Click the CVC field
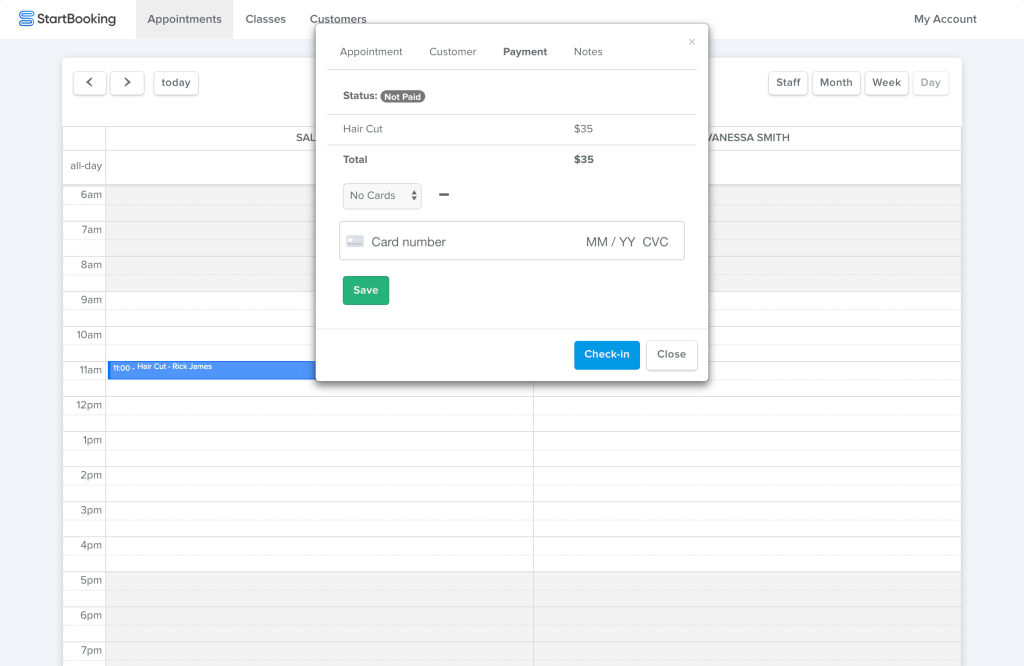 click(x=655, y=242)
